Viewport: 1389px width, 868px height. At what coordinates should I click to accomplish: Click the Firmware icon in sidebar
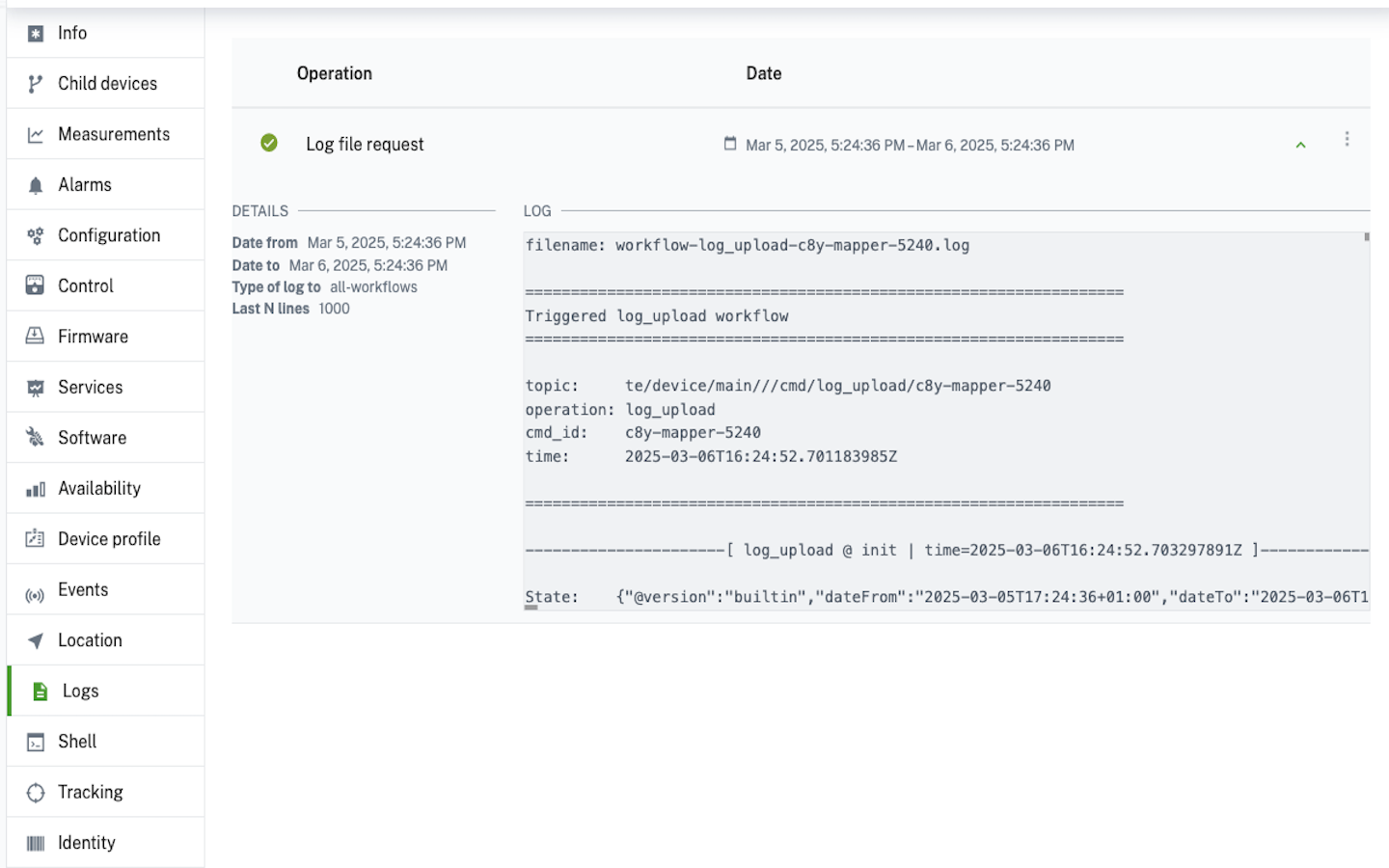tap(36, 337)
